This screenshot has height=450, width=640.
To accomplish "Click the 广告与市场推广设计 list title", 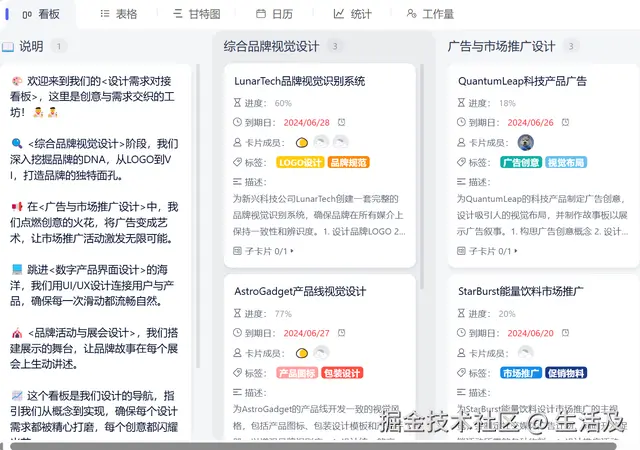I will (501, 46).
